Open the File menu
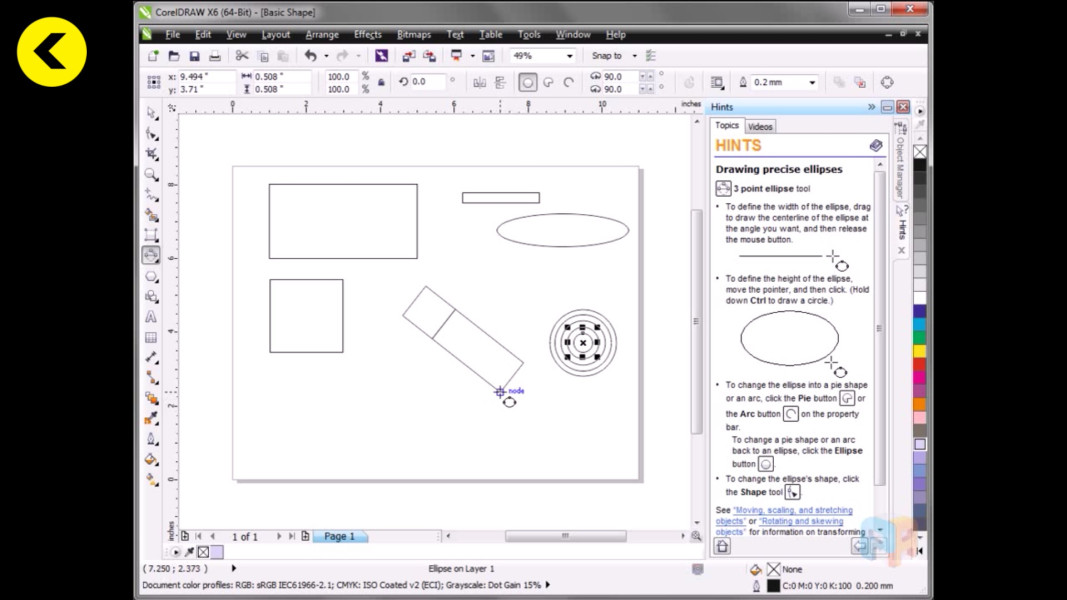1067x600 pixels. 173,34
